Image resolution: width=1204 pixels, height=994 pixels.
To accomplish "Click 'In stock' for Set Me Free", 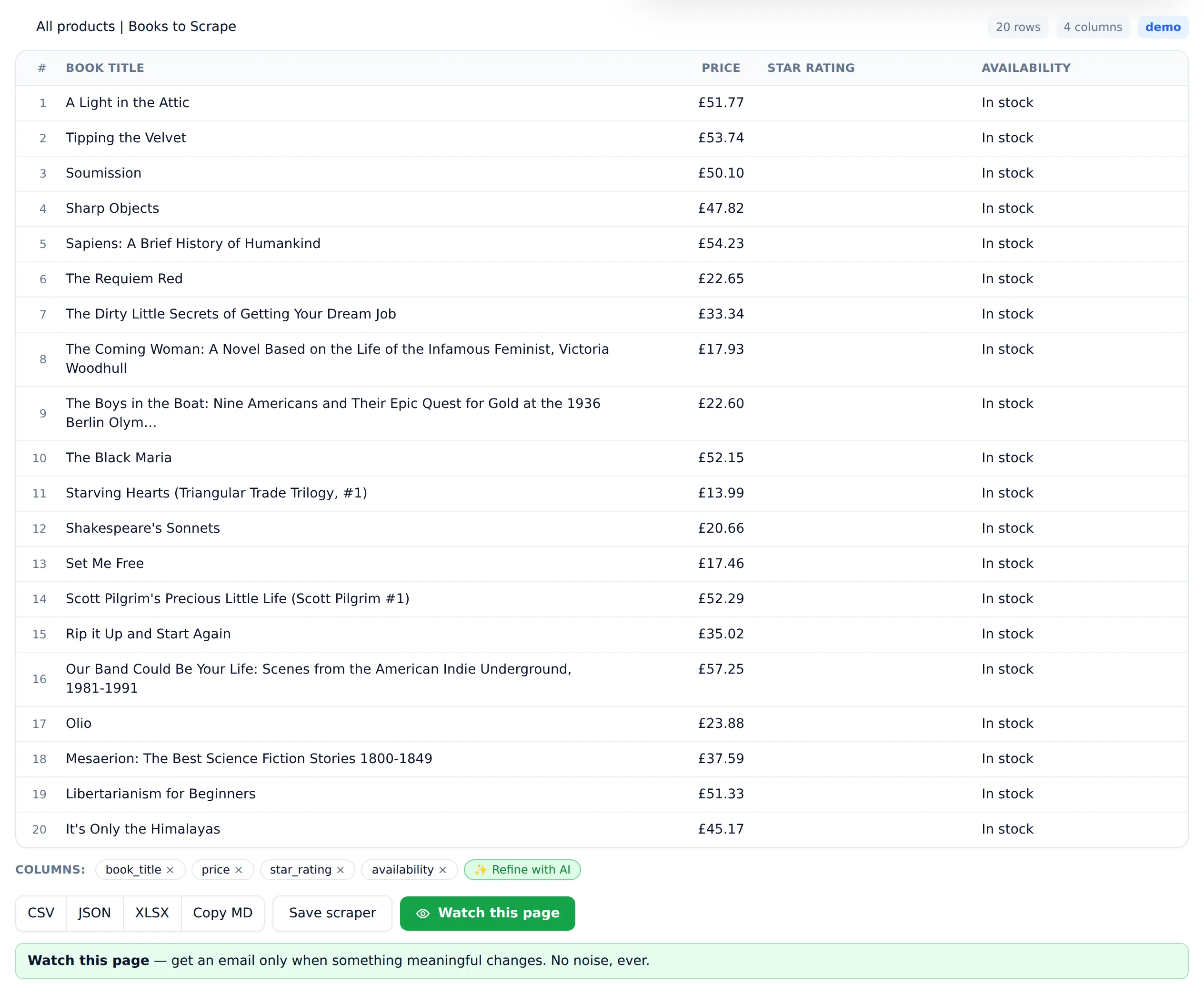I will click(x=1007, y=564).
